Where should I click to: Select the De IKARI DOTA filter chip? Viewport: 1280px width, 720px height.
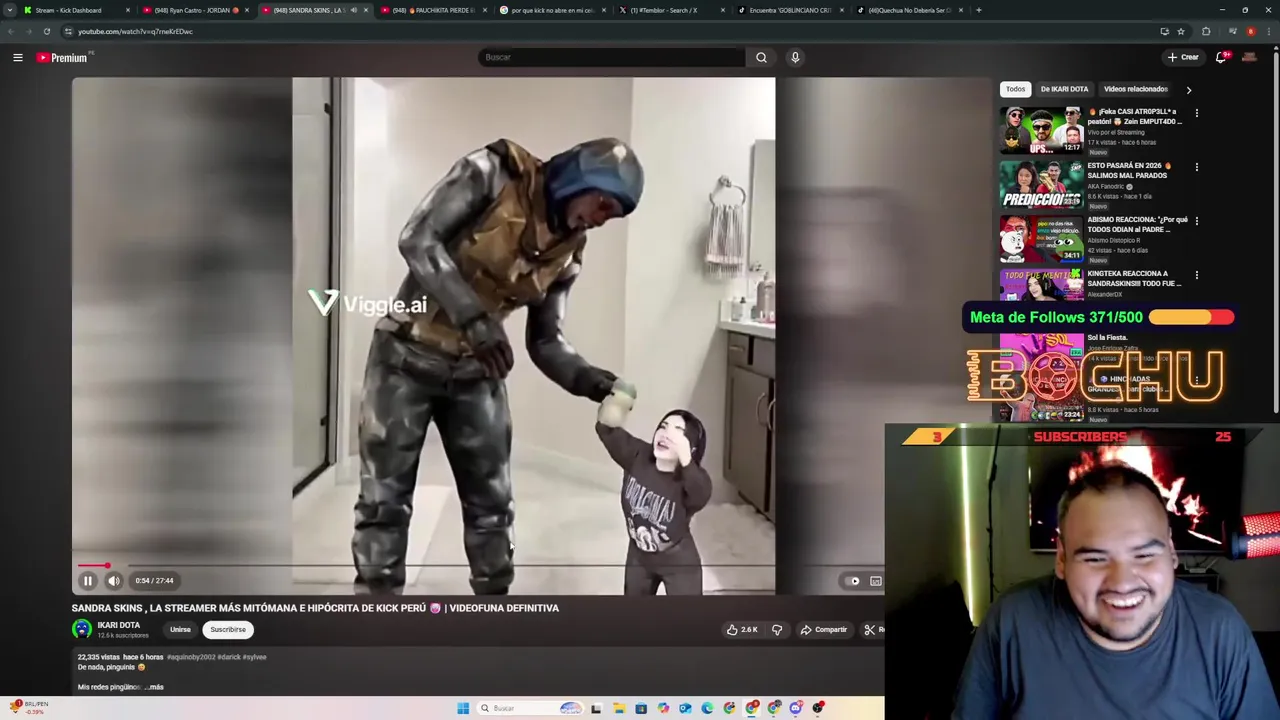pyautogui.click(x=1064, y=89)
